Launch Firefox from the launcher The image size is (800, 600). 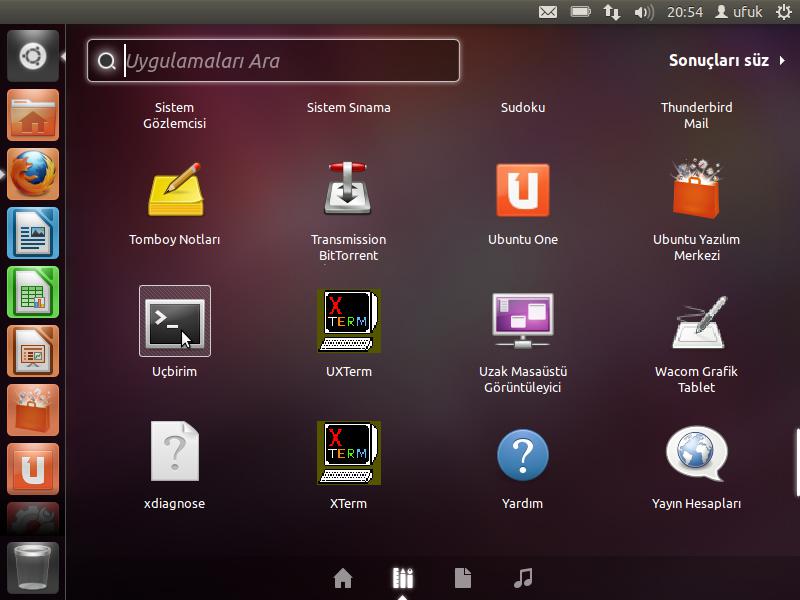pyautogui.click(x=33, y=174)
